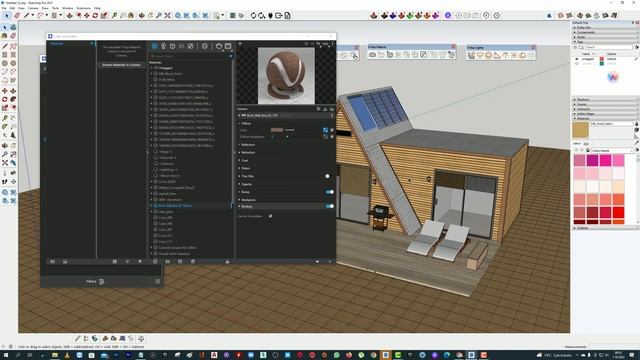Screen dimensions: 640x360
Task: Expand the Outliner tray panel
Action: click(605, 228)
